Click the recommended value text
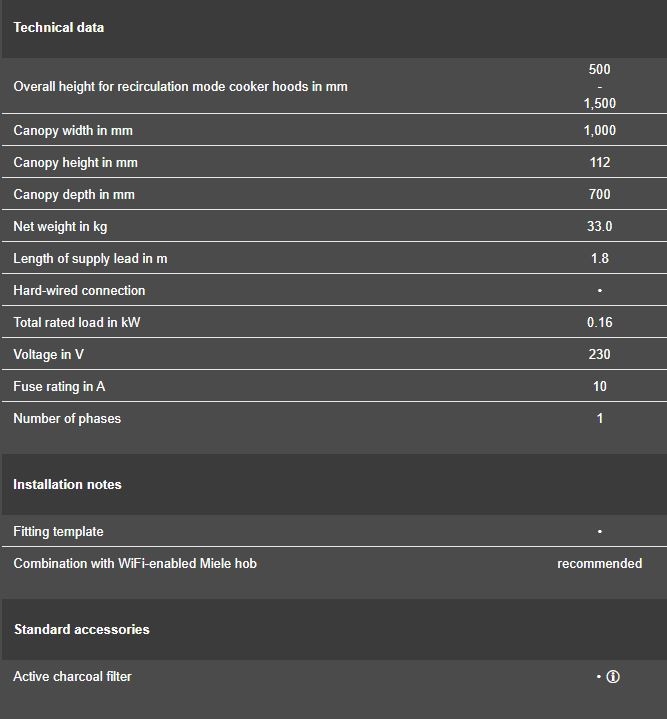Image resolution: width=667 pixels, height=719 pixels. pos(600,564)
